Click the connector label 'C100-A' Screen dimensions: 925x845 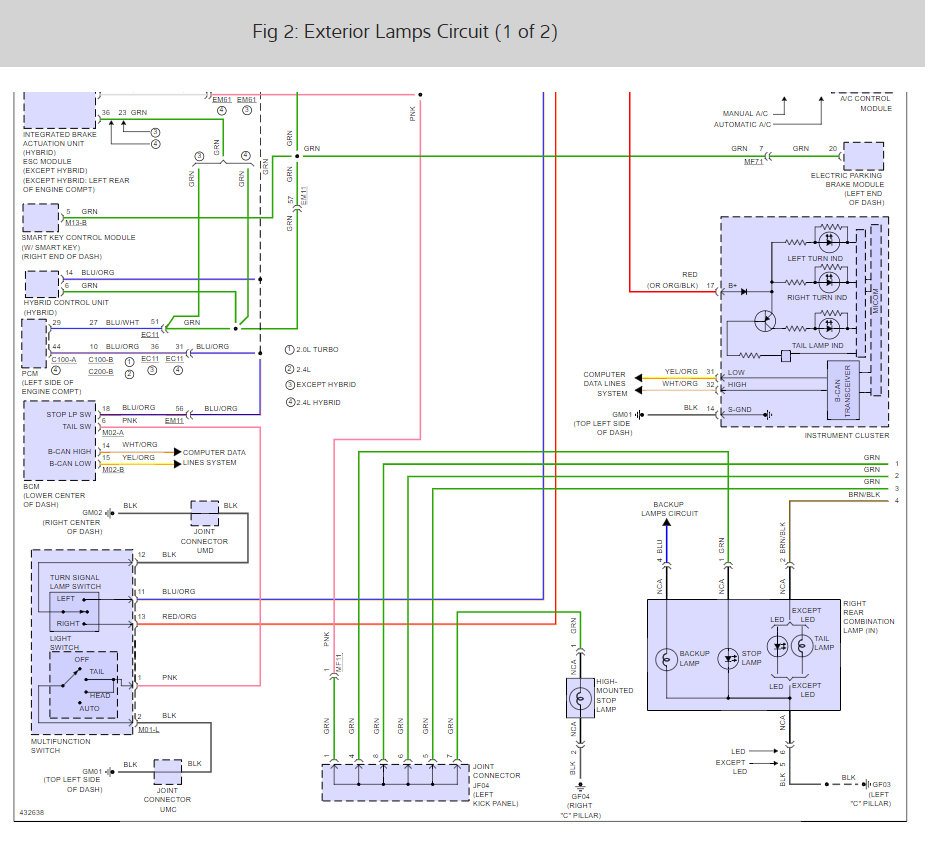click(x=64, y=359)
